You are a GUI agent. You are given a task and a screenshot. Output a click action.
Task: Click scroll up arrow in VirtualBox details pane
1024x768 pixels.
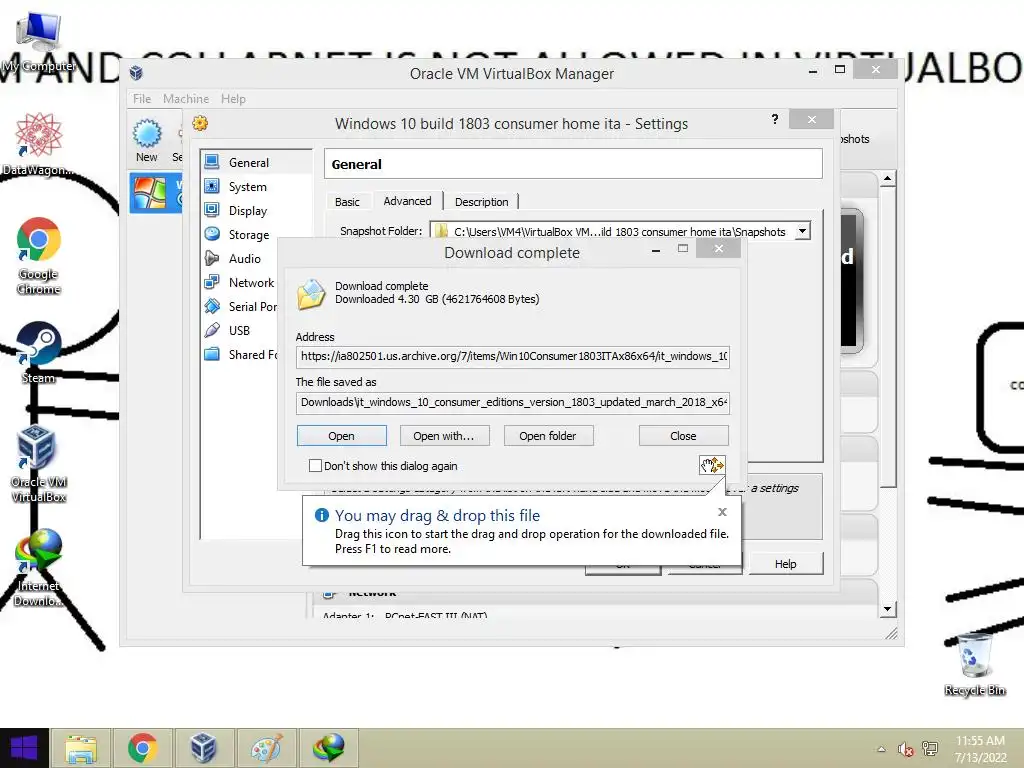click(887, 178)
